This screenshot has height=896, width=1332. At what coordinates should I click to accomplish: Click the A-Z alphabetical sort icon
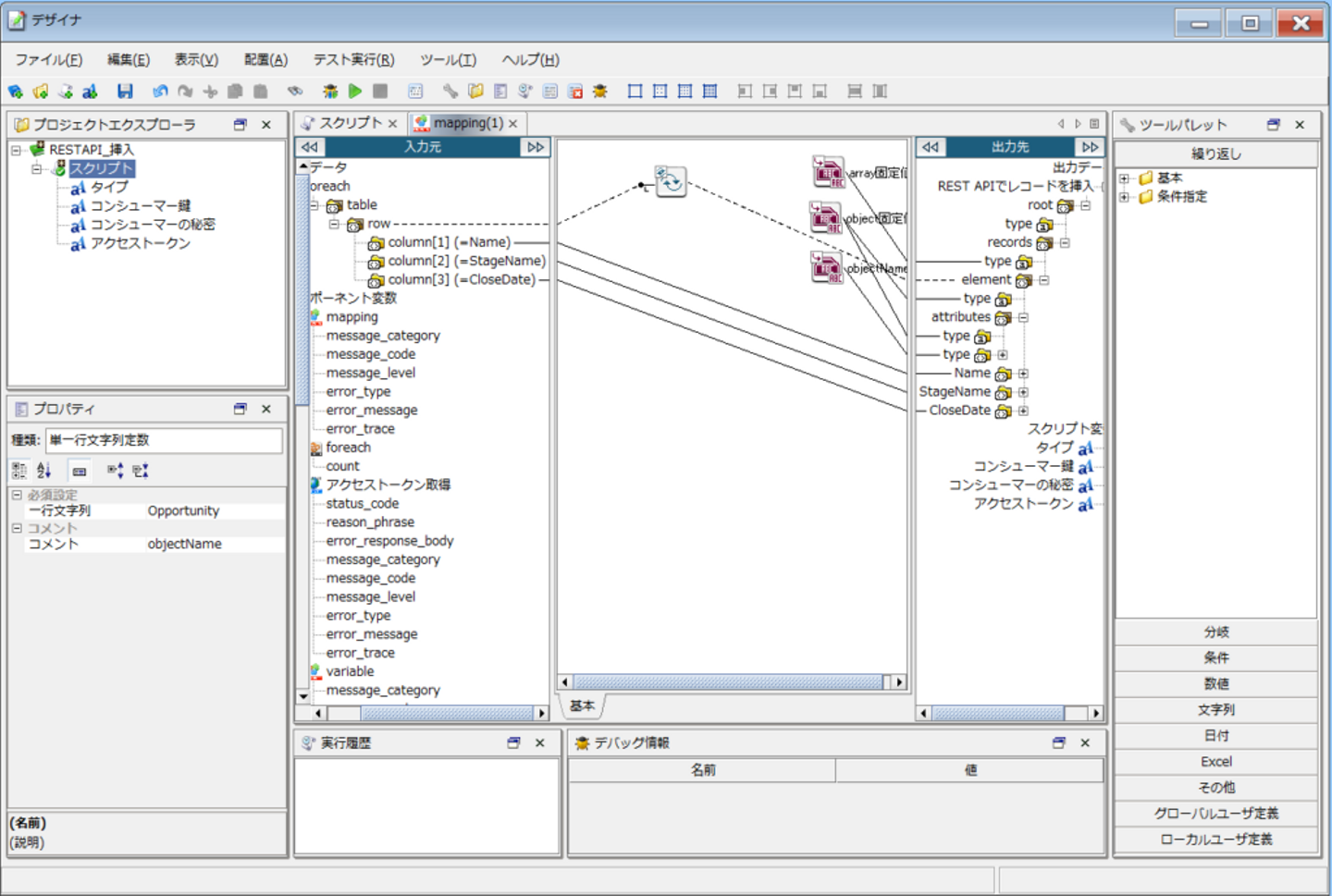(44, 471)
